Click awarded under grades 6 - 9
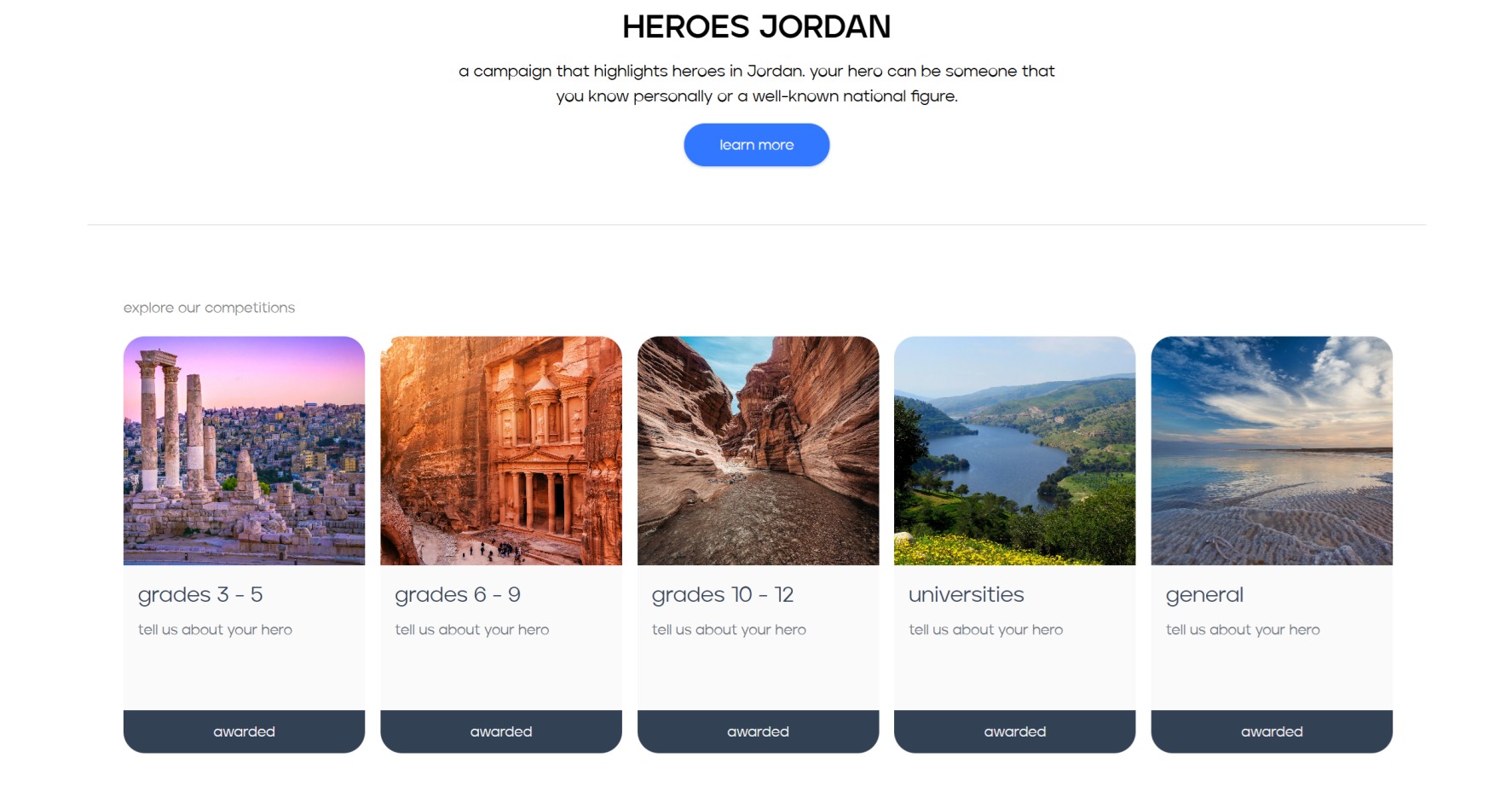 point(501,731)
